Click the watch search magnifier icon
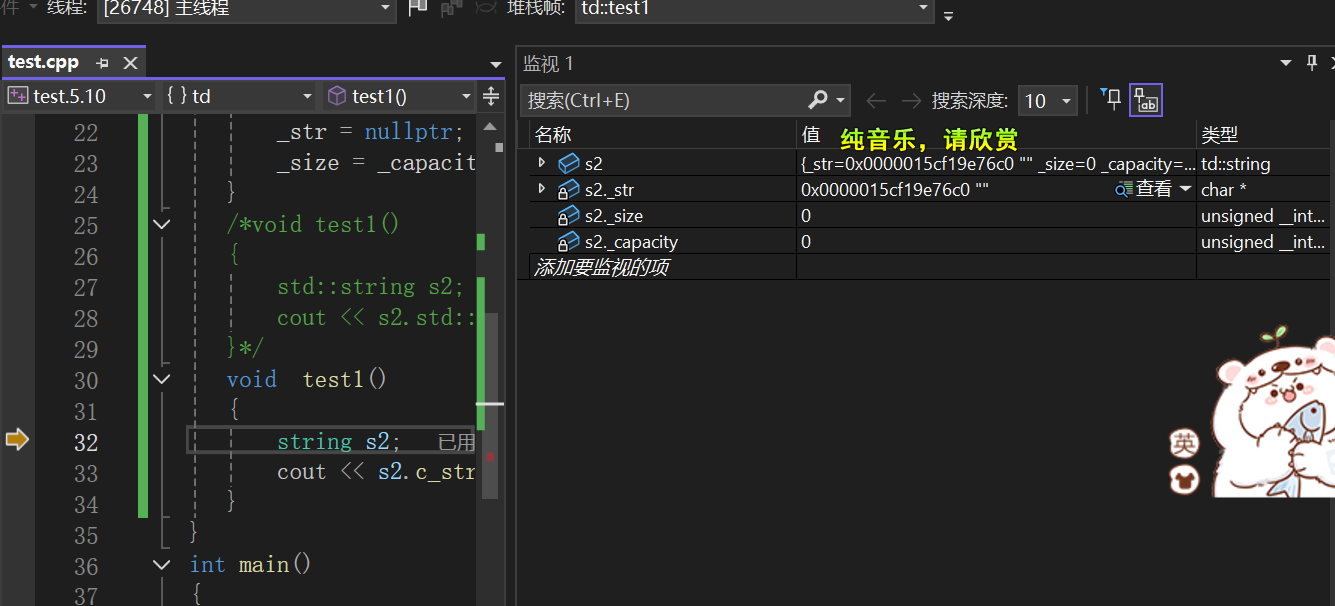This screenshot has height=606, width=1335. tap(818, 100)
